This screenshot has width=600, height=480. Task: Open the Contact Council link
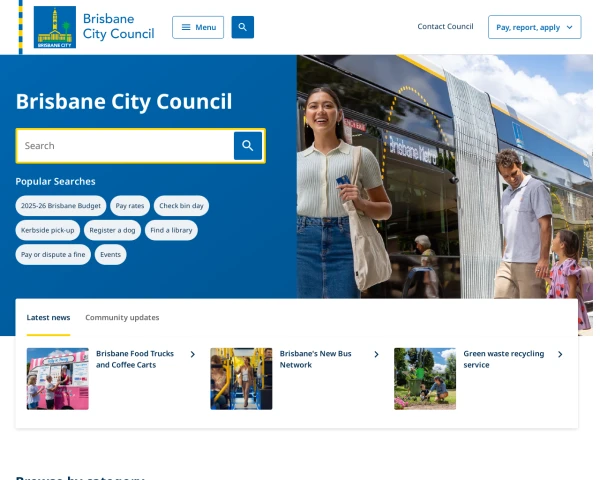tap(445, 26)
